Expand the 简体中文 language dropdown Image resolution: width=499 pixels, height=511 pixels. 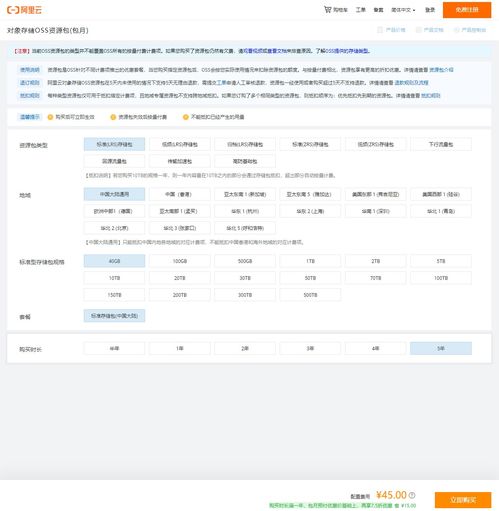click(403, 10)
